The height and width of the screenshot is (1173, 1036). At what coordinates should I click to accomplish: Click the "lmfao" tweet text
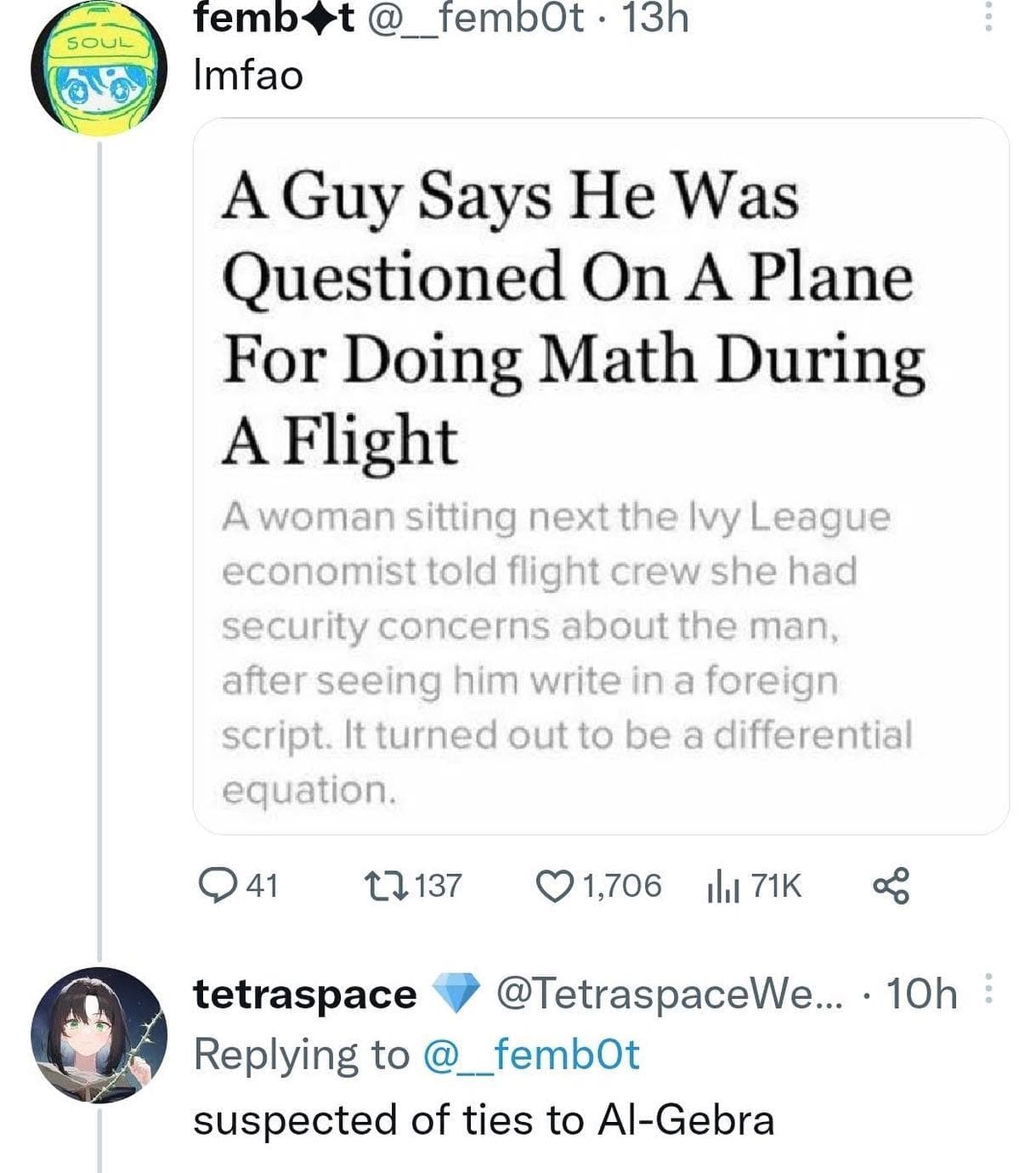point(248,76)
